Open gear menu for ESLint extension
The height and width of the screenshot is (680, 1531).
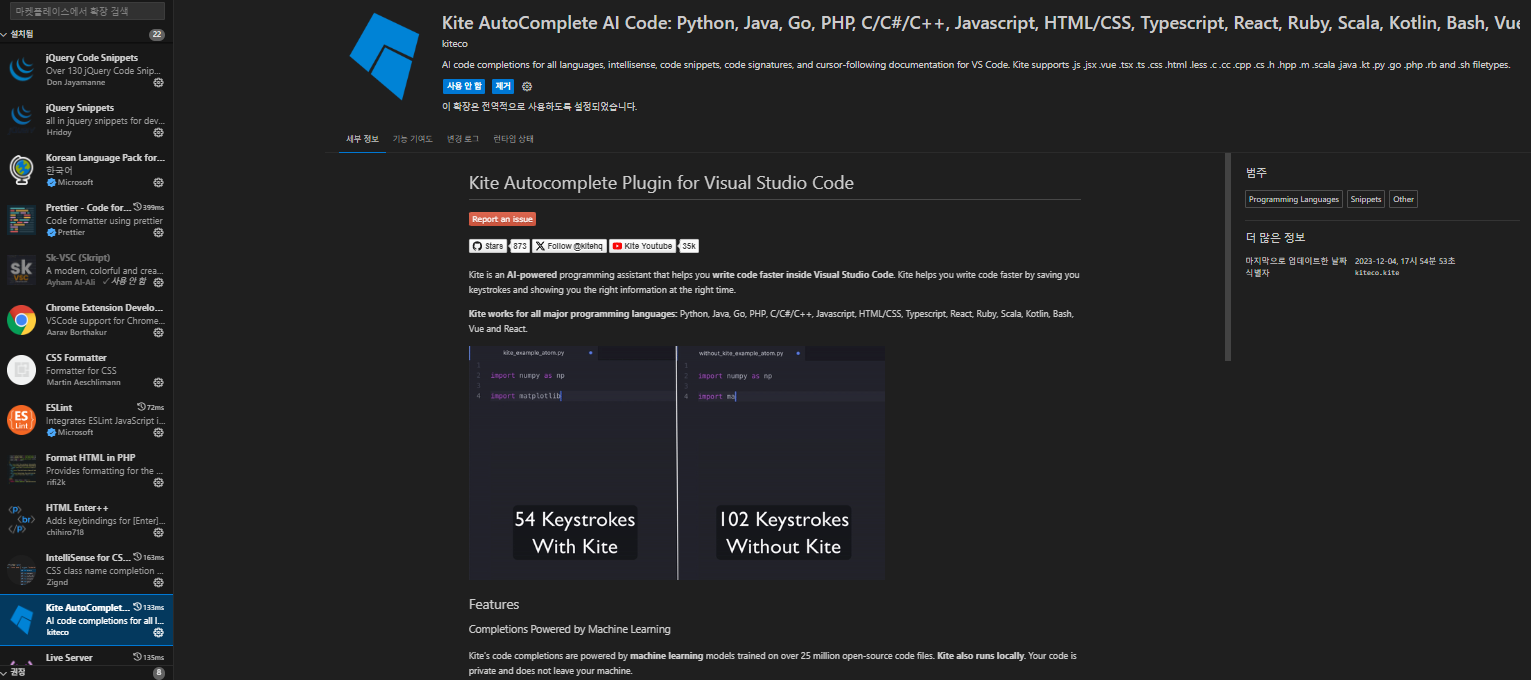coord(158,433)
